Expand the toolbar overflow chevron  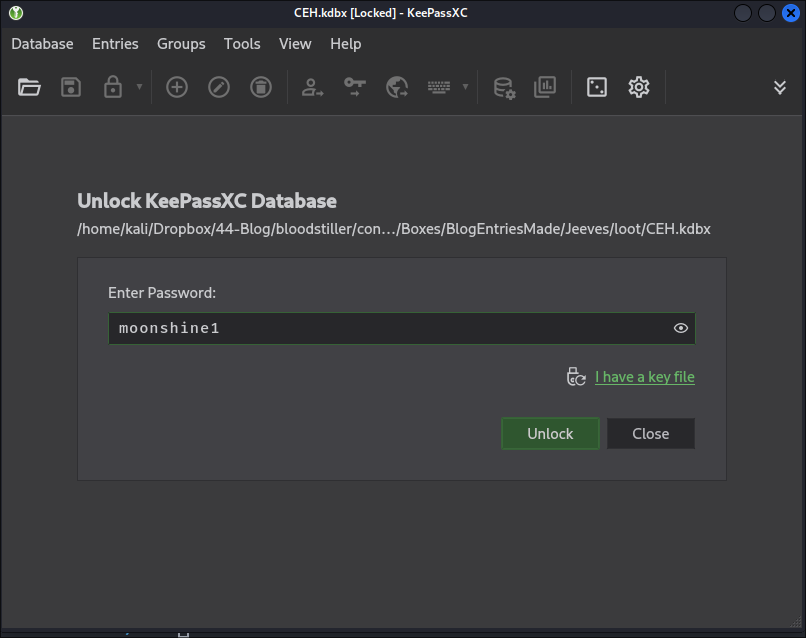[x=780, y=87]
